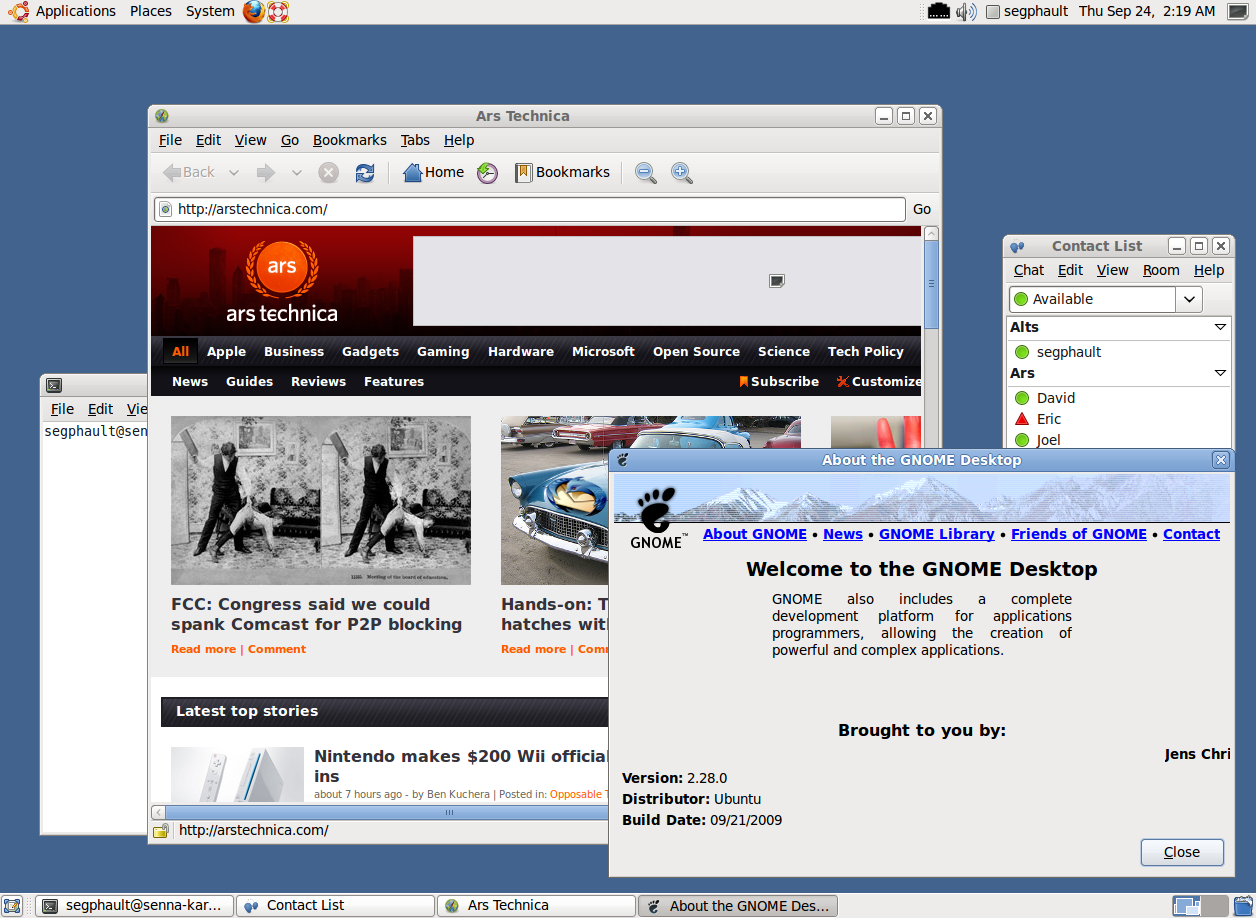Click the clock Thu Sep 24 in panel

[x=1147, y=12]
